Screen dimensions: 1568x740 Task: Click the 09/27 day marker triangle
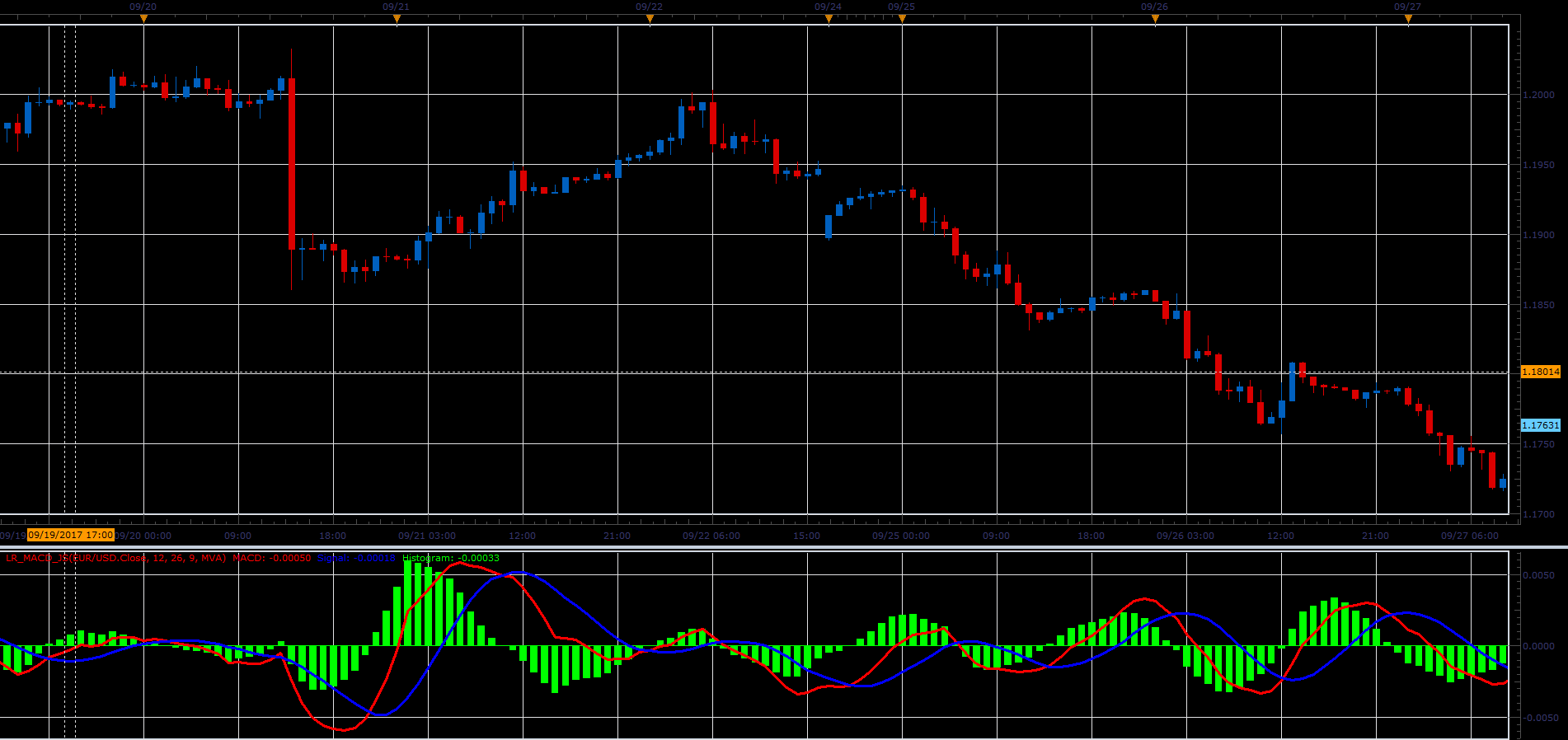(1408, 18)
